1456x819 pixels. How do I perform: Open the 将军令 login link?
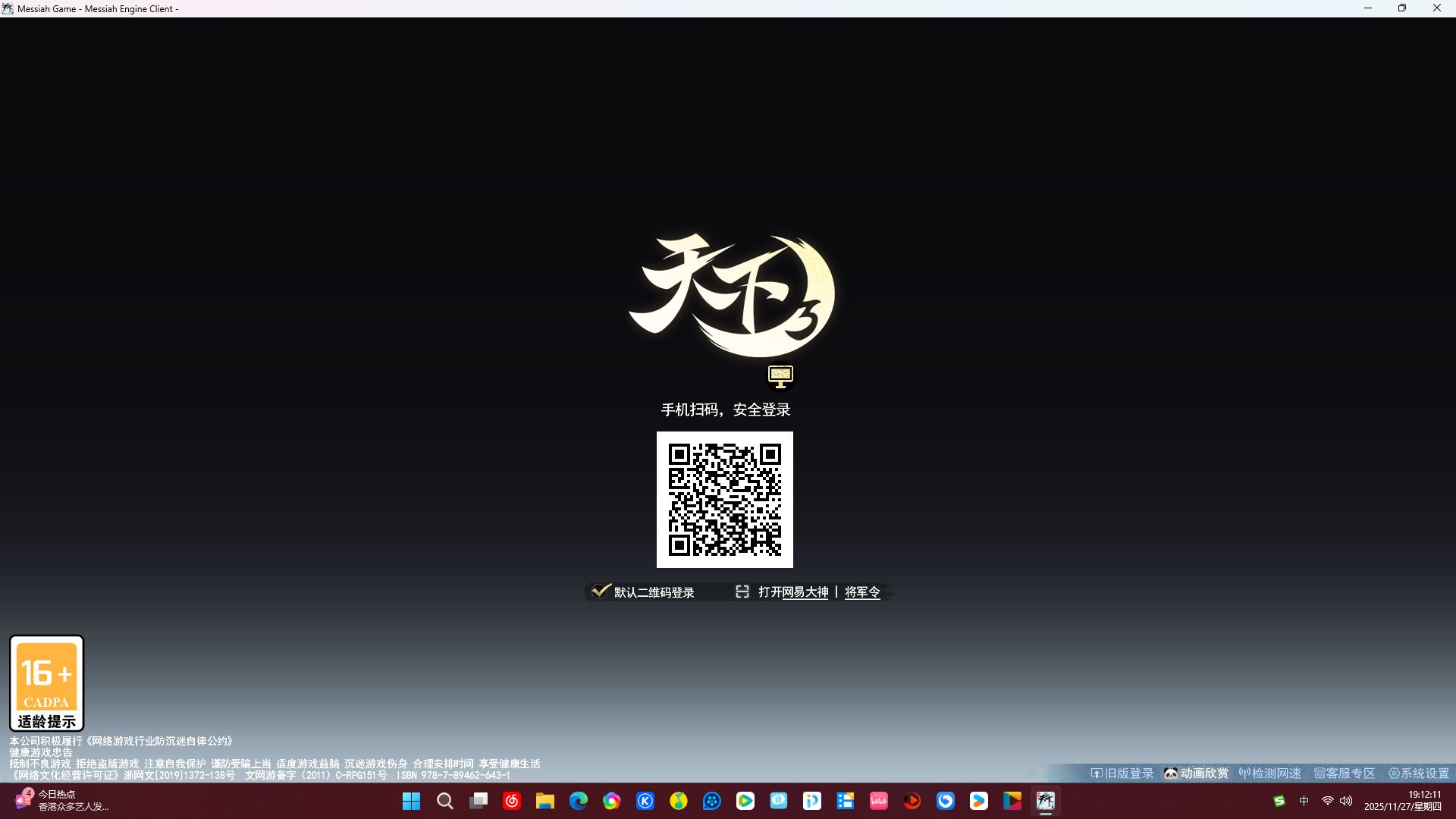(x=862, y=592)
